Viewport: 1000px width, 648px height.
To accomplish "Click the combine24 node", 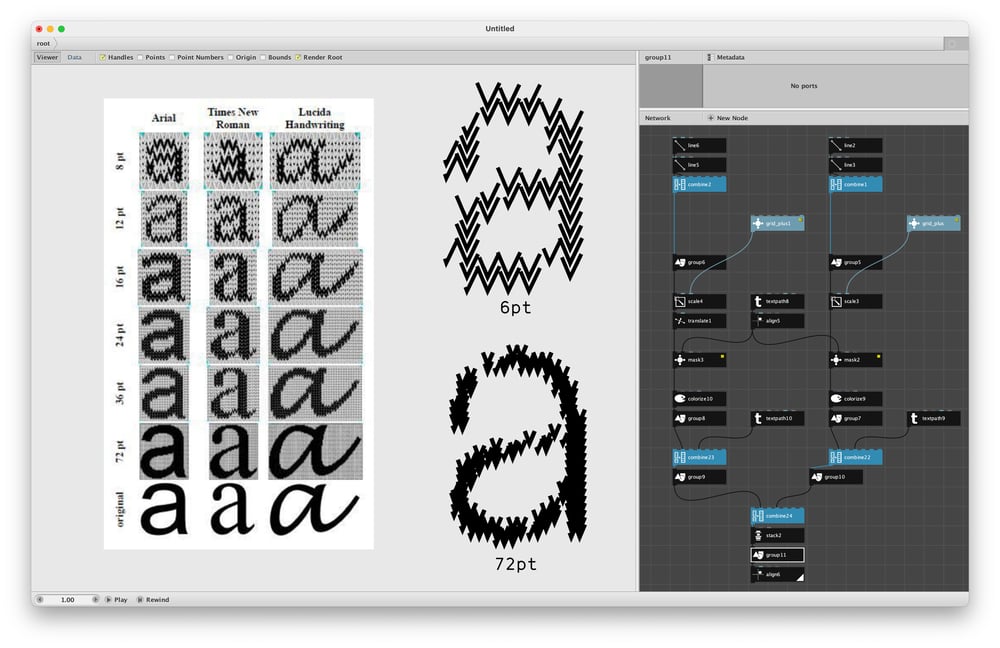I will [777, 515].
